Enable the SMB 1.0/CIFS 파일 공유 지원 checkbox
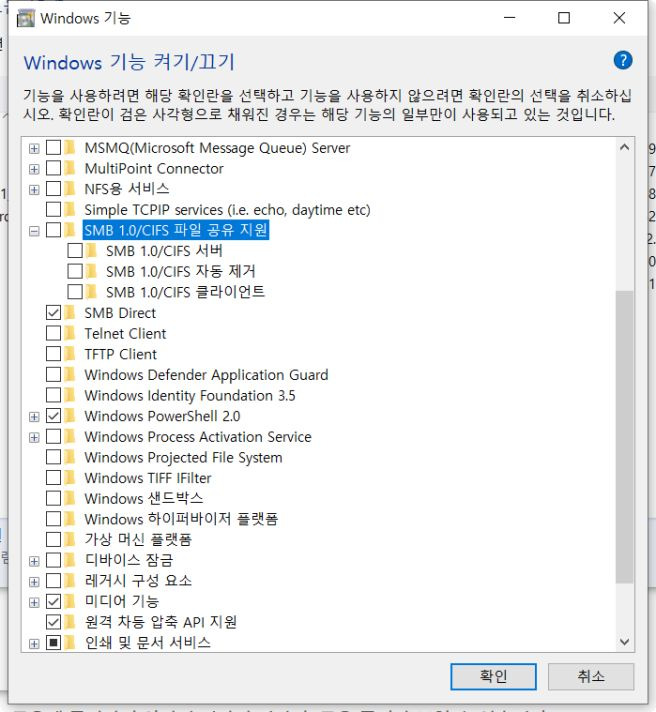 53,230
